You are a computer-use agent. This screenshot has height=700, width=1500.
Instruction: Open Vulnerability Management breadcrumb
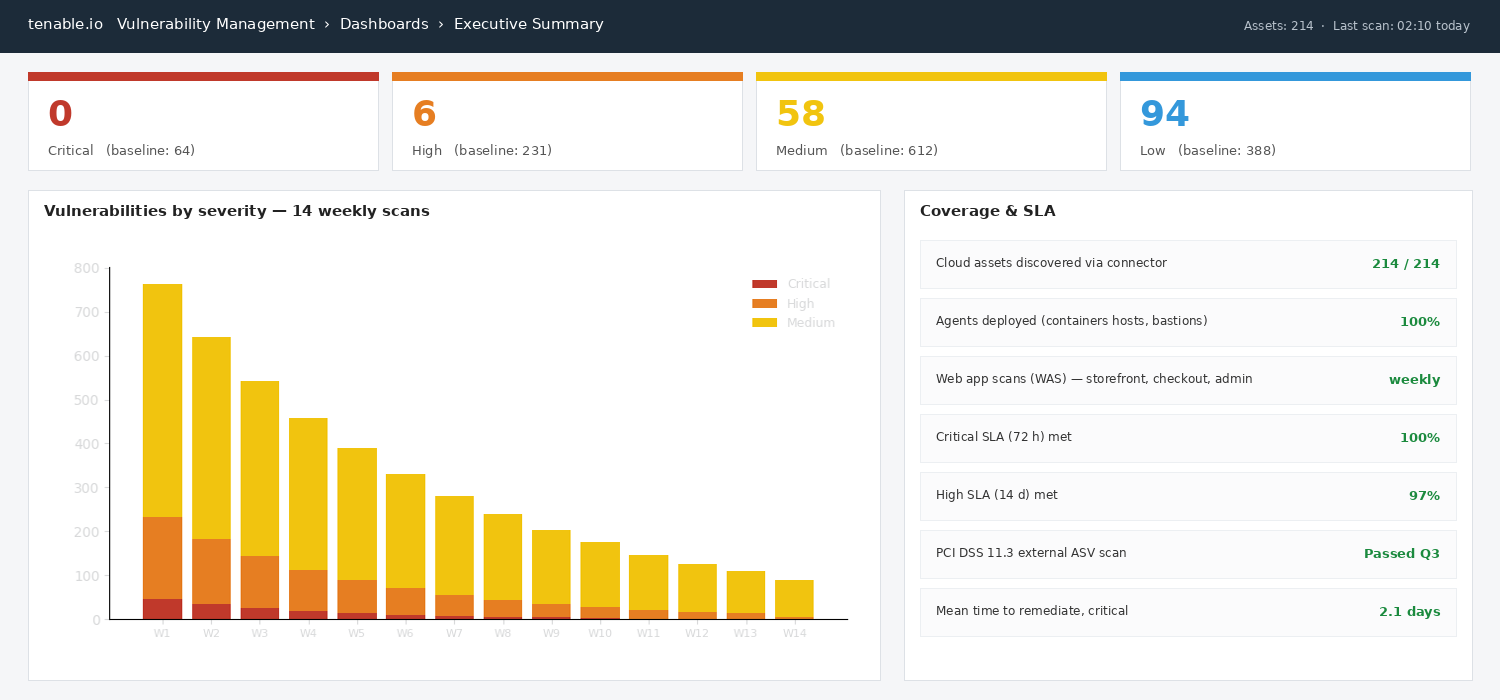pyautogui.click(x=215, y=24)
